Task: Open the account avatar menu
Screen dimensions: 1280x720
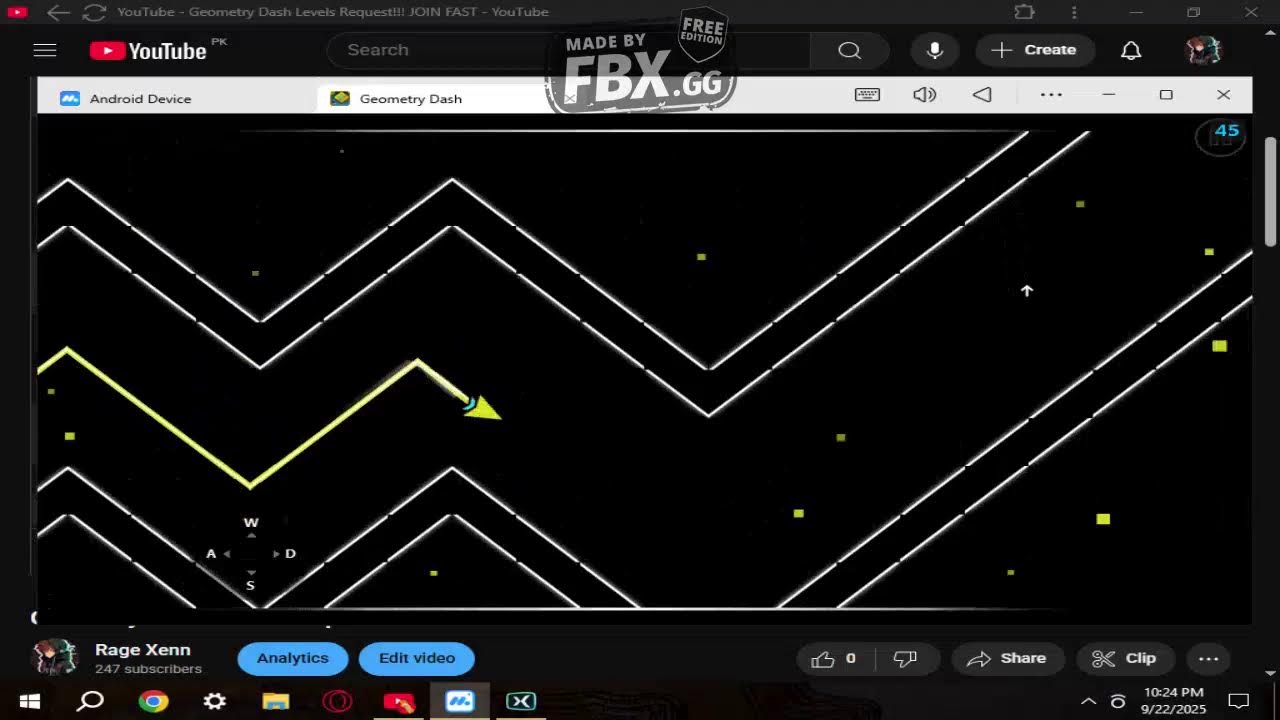Action: pos(1204,50)
